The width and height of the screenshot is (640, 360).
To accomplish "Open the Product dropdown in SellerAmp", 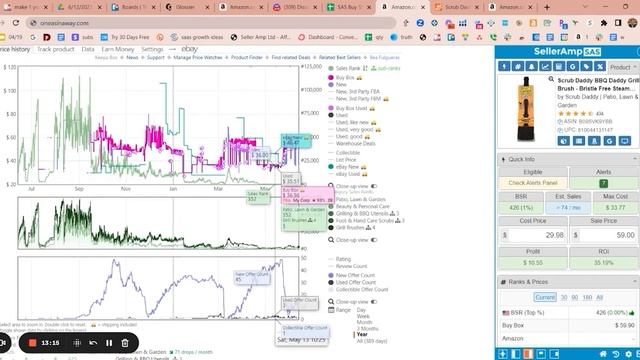I will click(x=623, y=67).
